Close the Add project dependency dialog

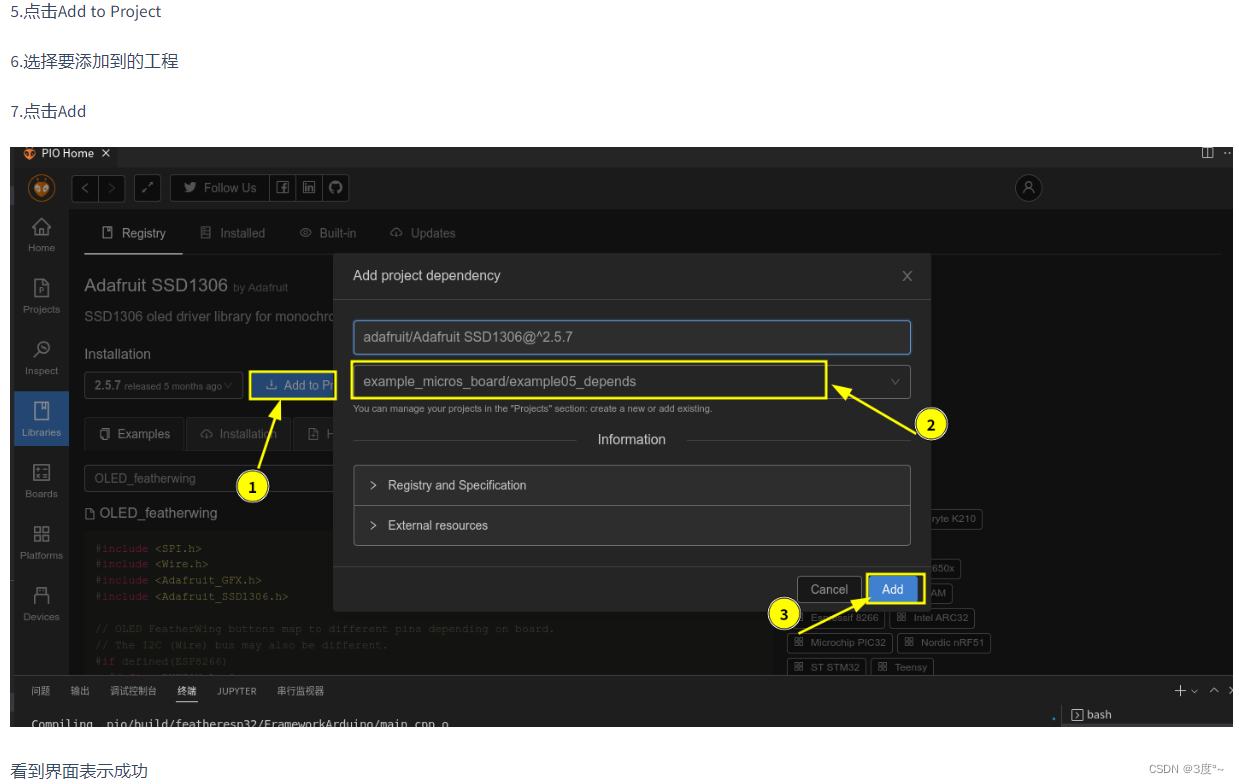(x=907, y=276)
